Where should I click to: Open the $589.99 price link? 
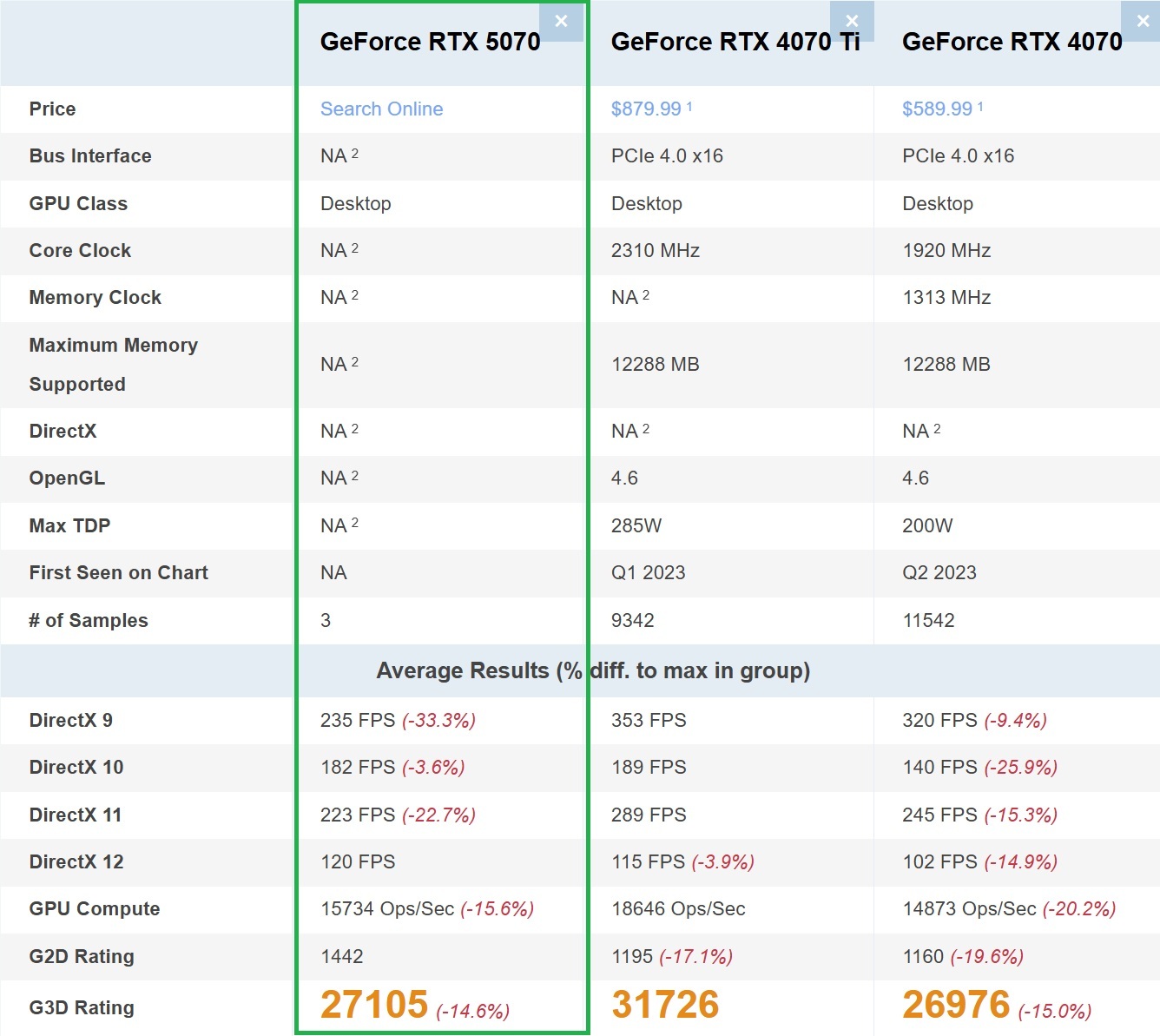pyautogui.click(x=937, y=109)
